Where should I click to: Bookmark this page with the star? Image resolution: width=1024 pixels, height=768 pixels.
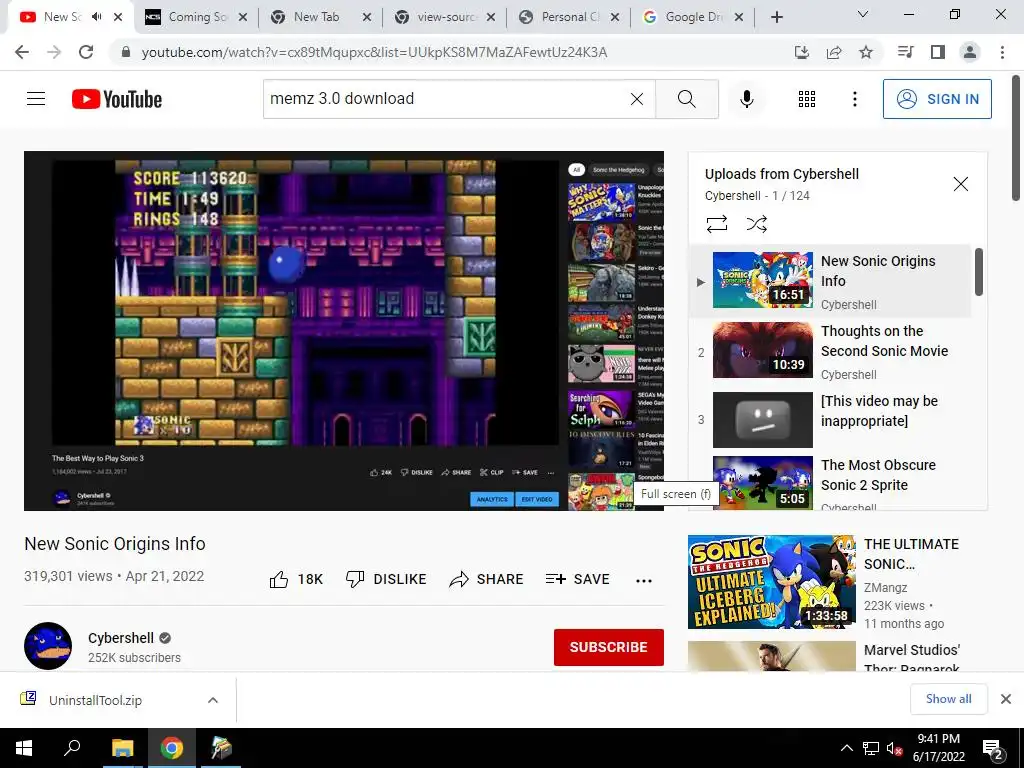(866, 52)
